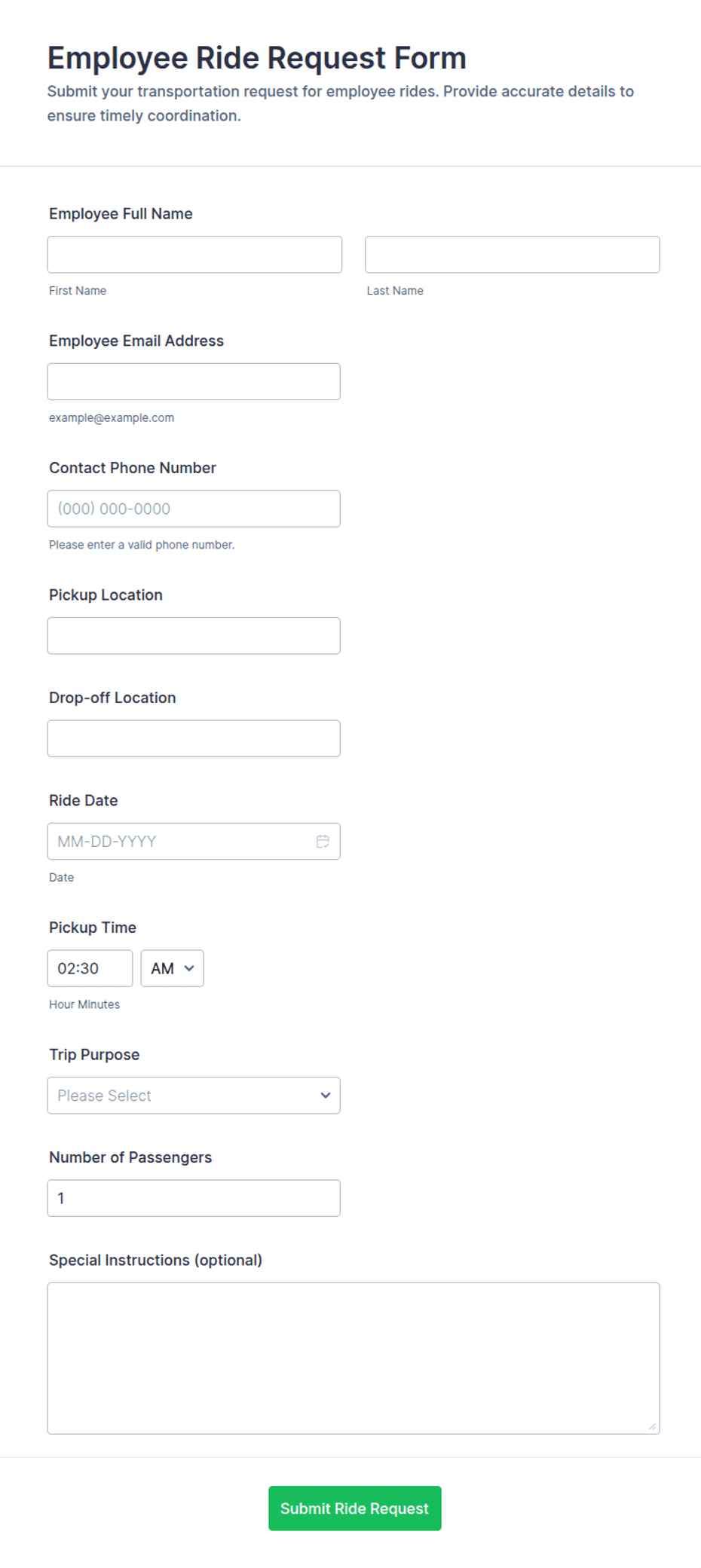Expand the AM/PM dropdown
Image resolution: width=701 pixels, height=1568 pixels.
(x=172, y=968)
